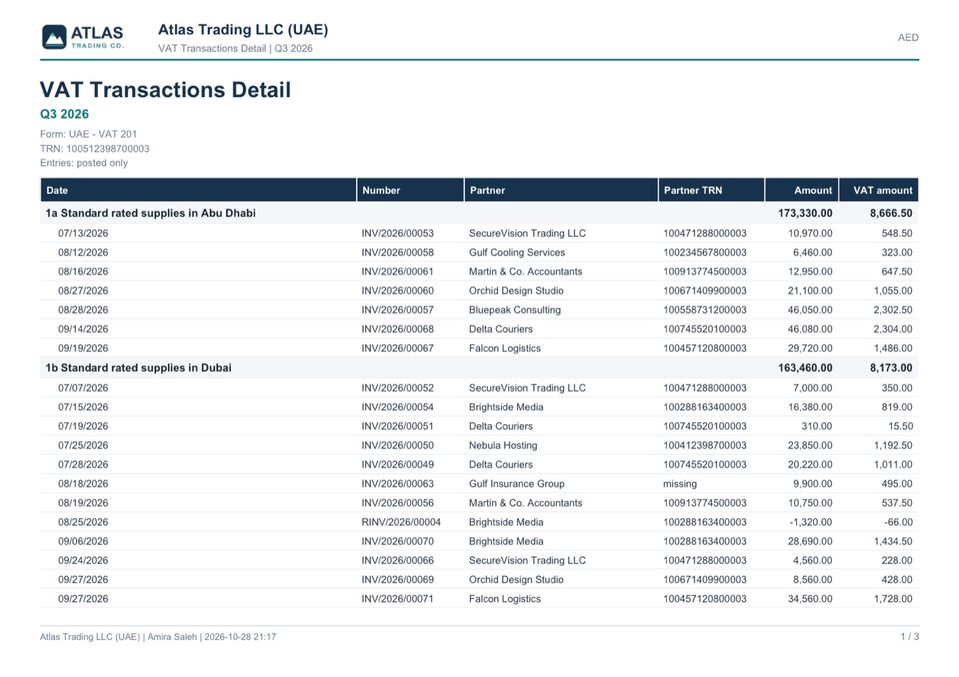959x677 pixels.
Task: Click invoice number INV/2026/00071
Action: pyautogui.click(x=398, y=599)
